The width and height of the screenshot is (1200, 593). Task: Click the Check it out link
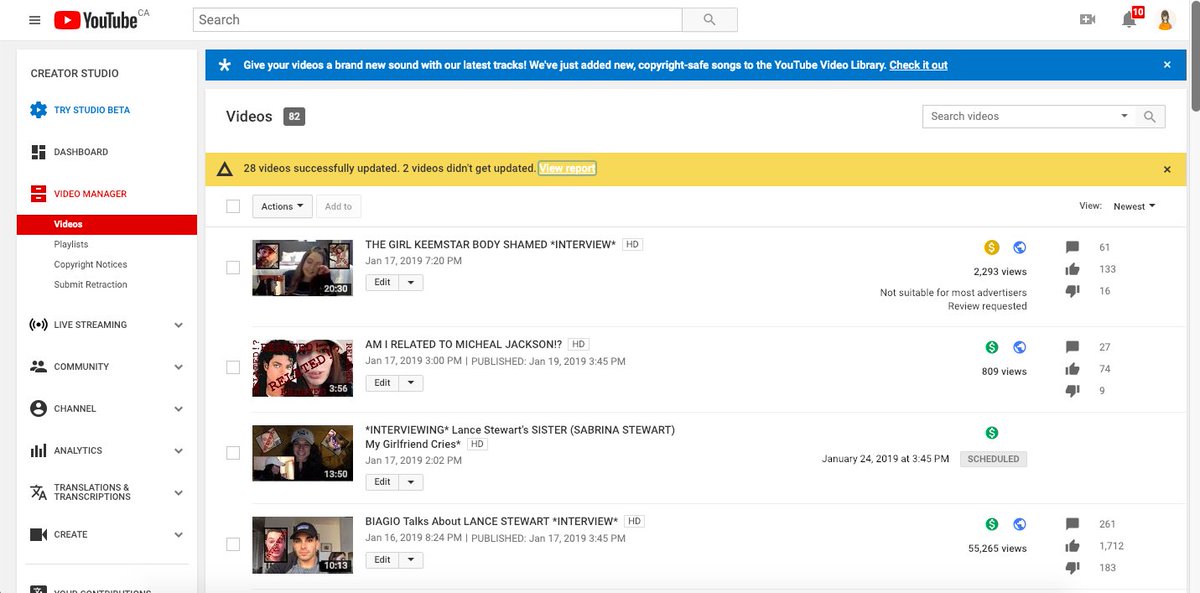(918, 65)
